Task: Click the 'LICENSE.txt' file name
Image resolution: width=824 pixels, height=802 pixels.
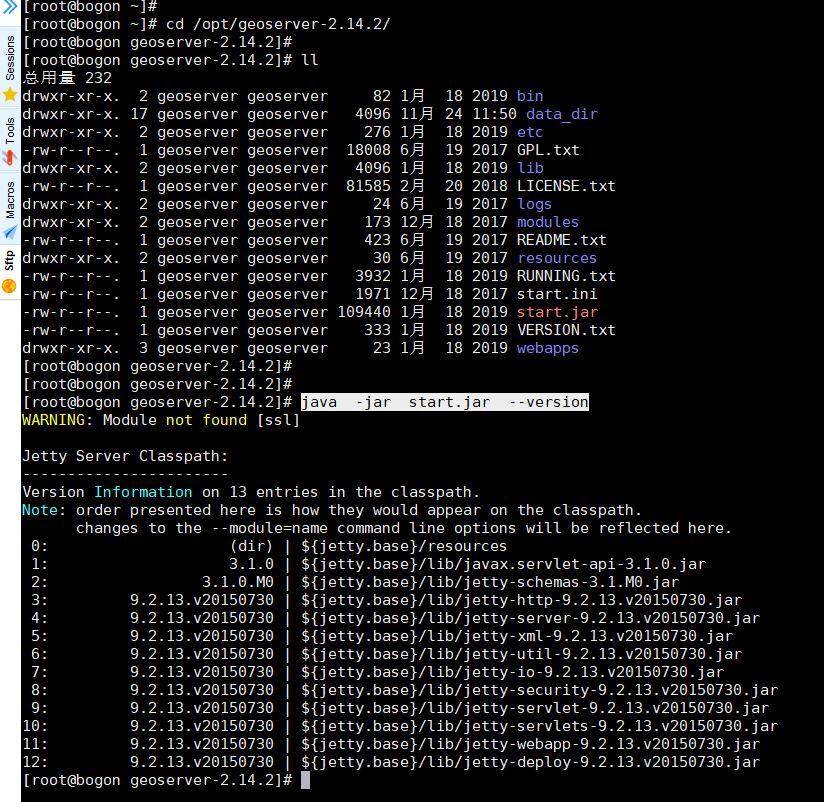Action: (x=566, y=186)
